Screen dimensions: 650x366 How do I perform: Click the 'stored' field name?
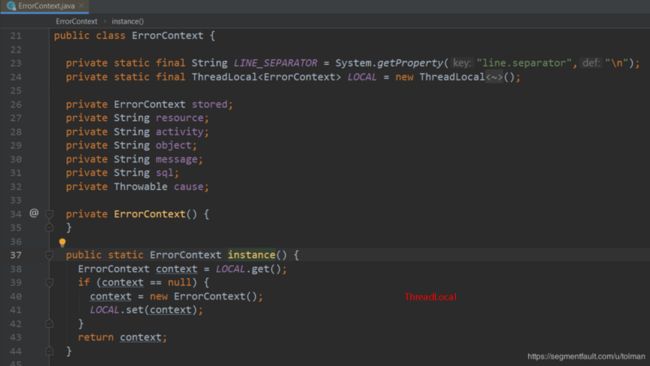[210, 104]
